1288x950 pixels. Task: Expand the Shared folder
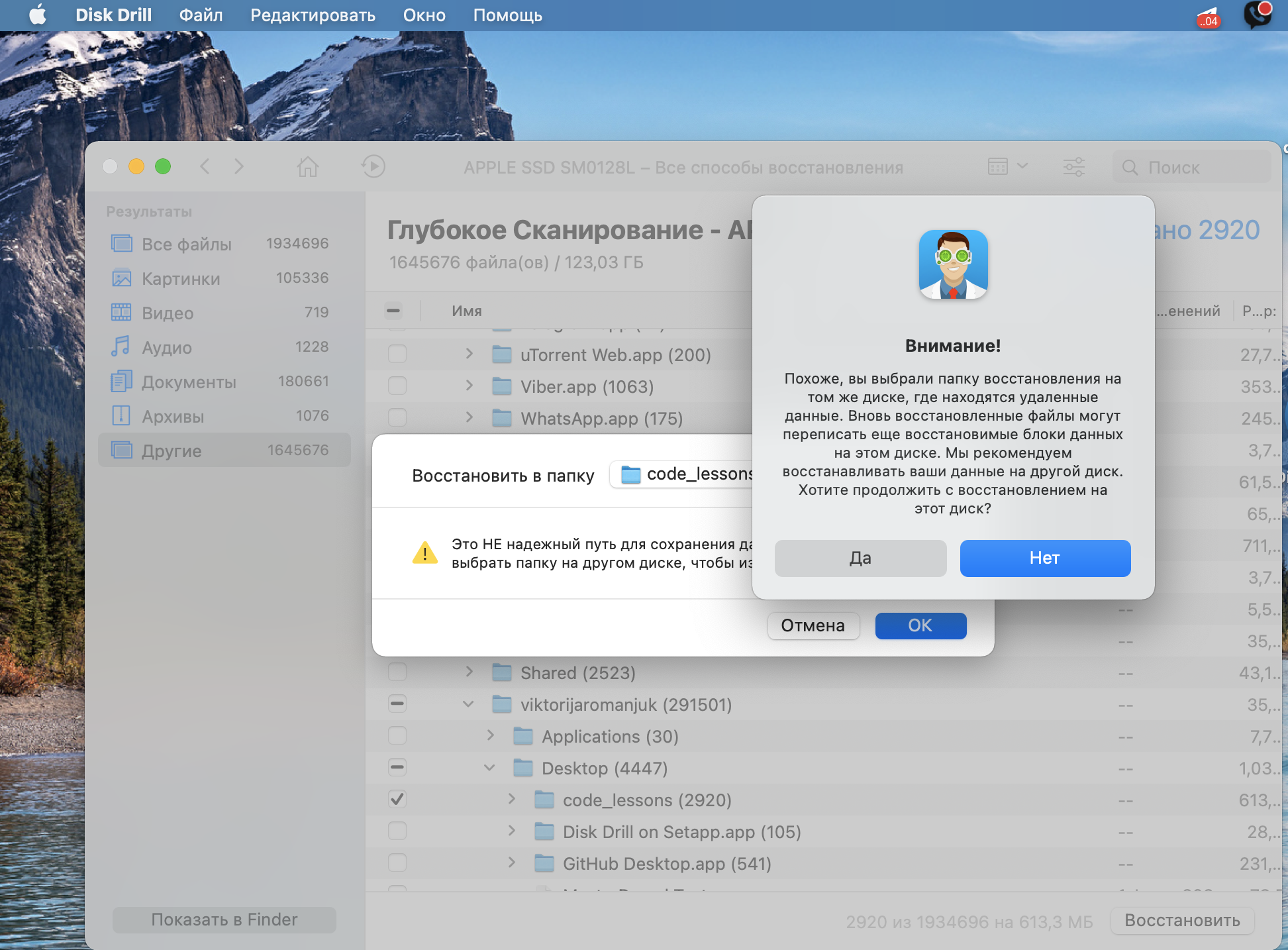469,672
